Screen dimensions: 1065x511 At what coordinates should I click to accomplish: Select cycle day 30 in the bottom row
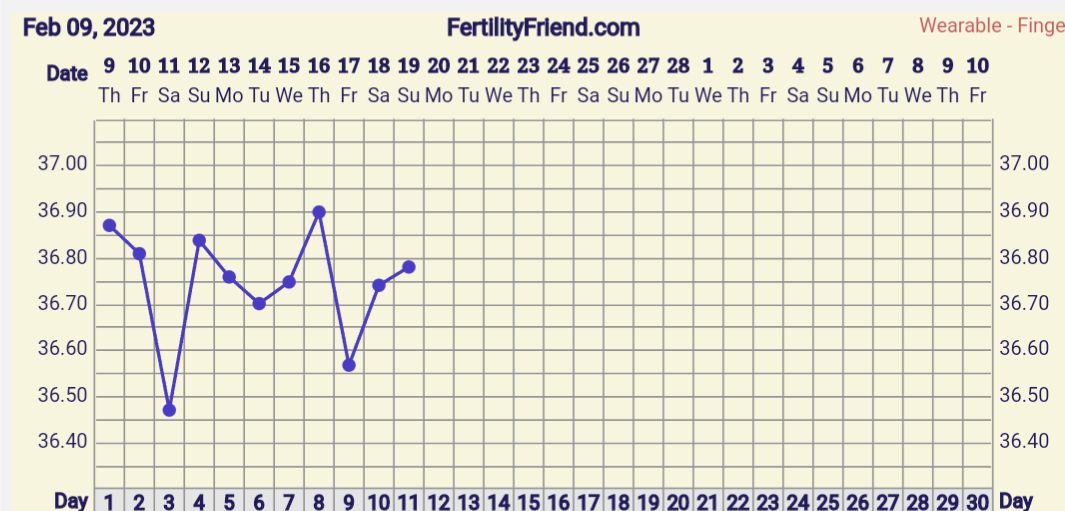978,501
